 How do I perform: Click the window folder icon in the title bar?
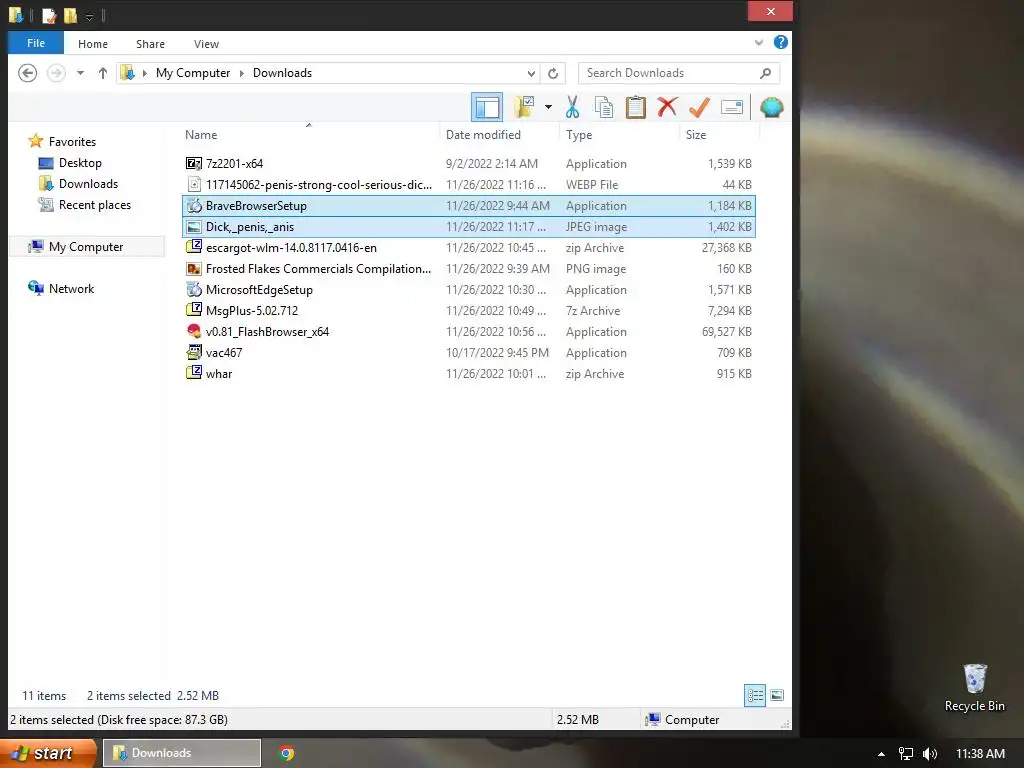point(16,15)
